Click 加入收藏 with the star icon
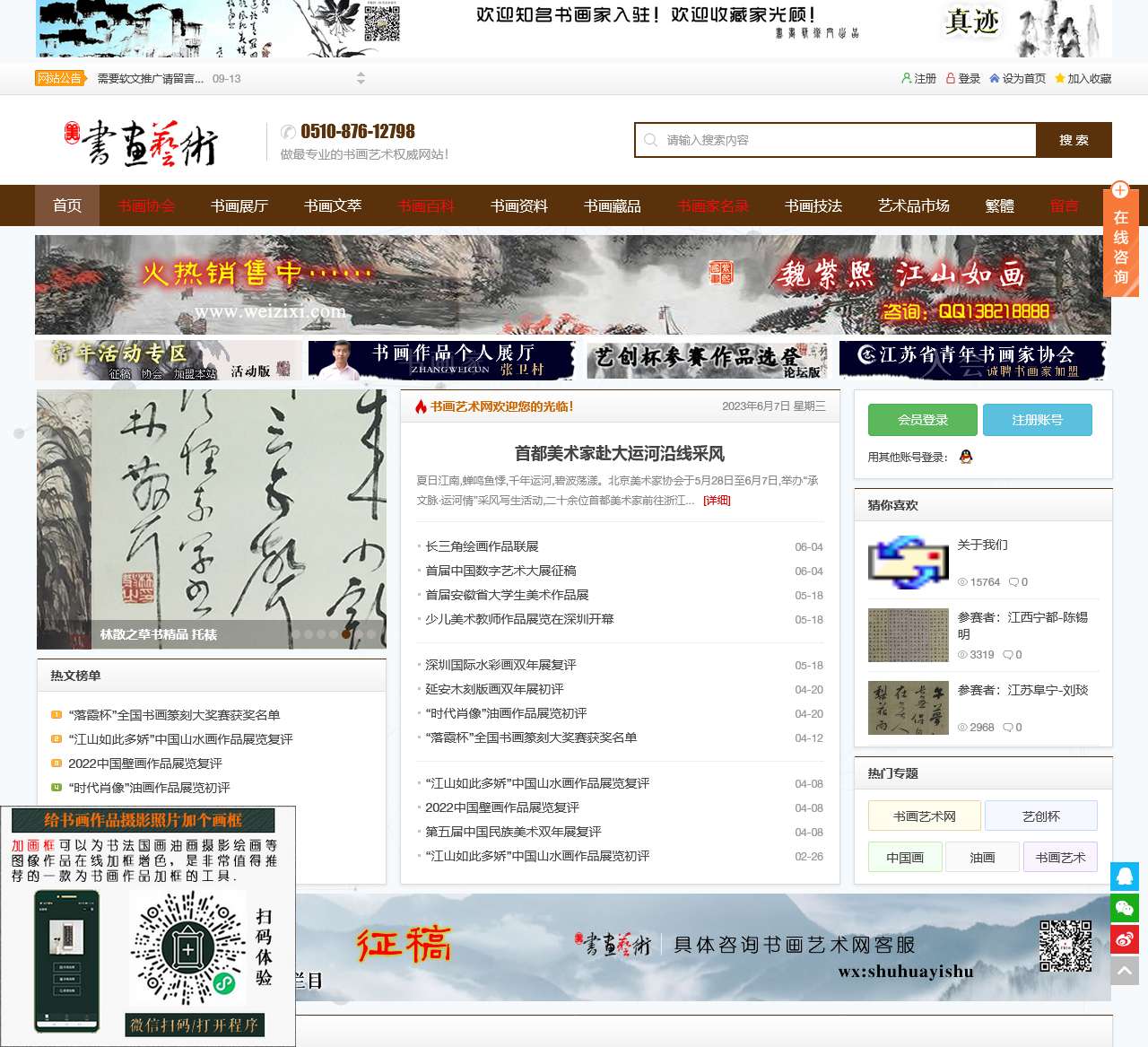This screenshot has height=1047, width=1148. (1083, 78)
